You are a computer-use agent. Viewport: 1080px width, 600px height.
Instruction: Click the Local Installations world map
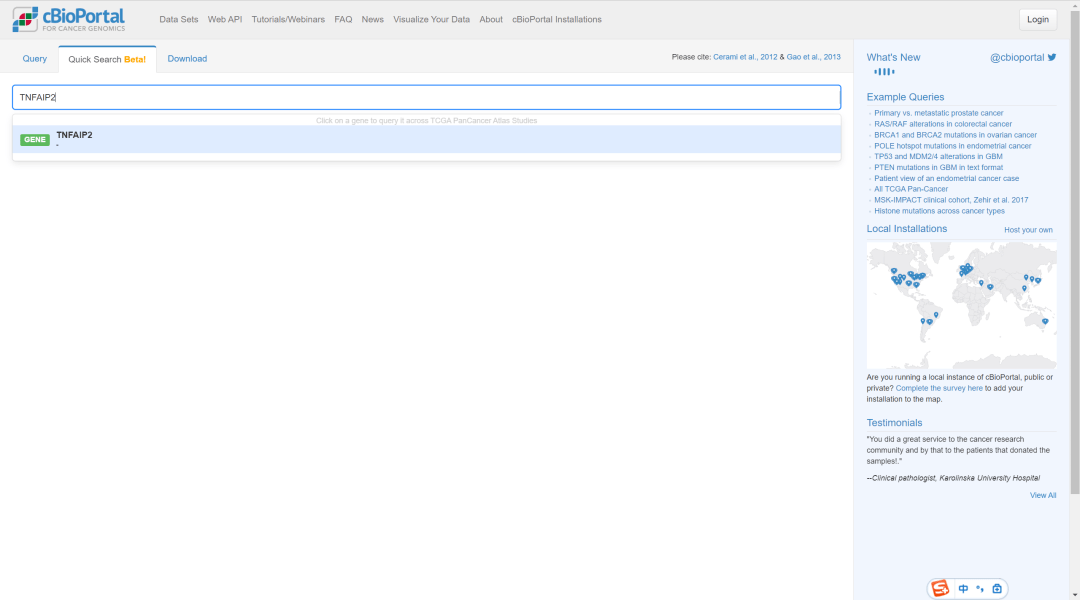(961, 305)
